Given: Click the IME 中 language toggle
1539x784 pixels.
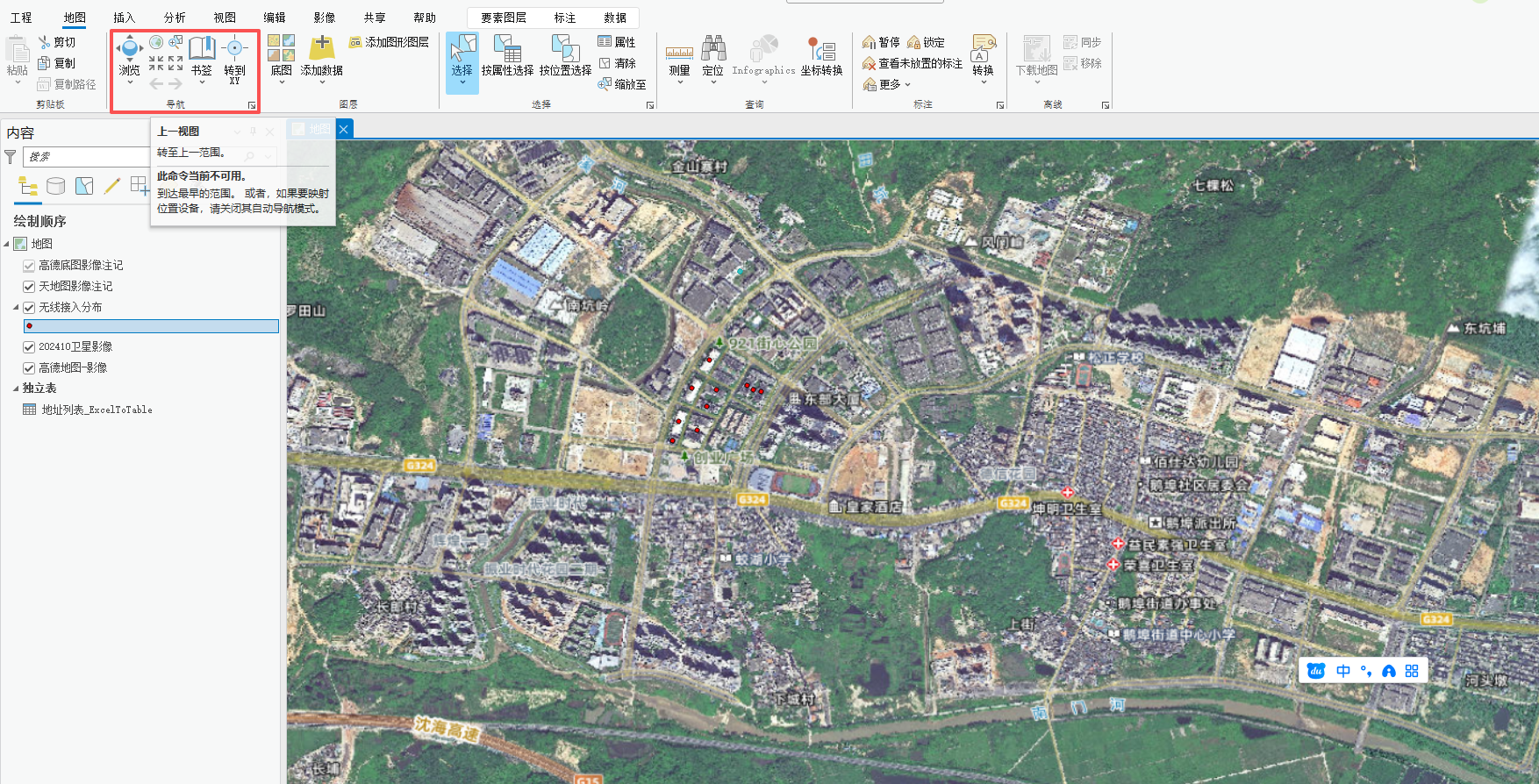Looking at the screenshot, I should pyautogui.click(x=1343, y=671).
